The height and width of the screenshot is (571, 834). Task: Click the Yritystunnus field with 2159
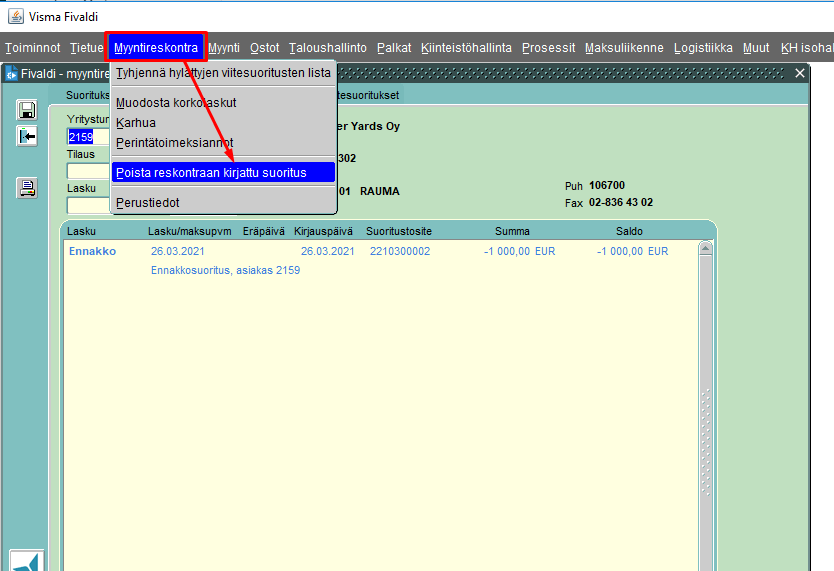[88, 137]
